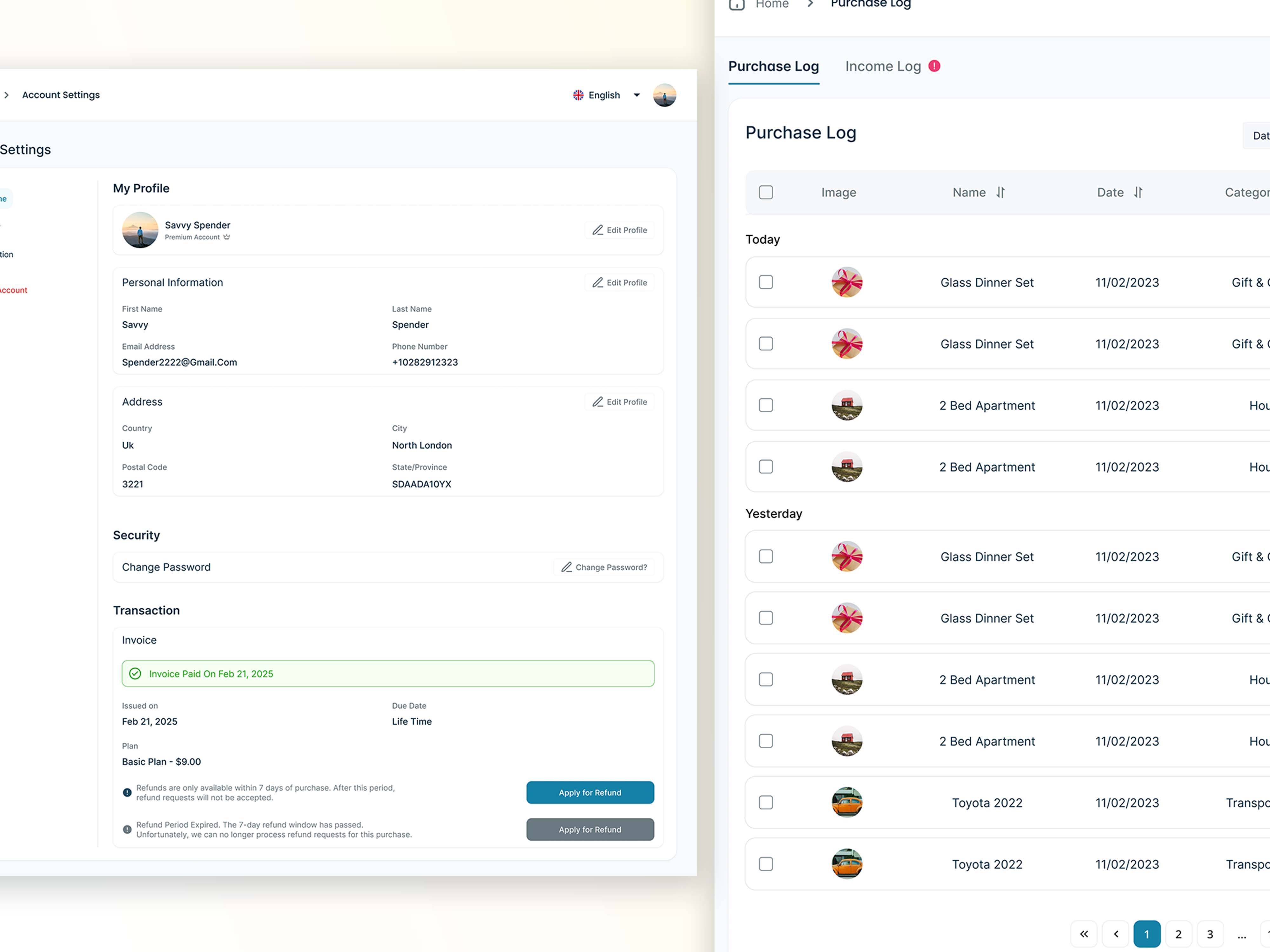Image resolution: width=1270 pixels, height=952 pixels.
Task: Click the blue Apply for Refund button
Action: coord(590,792)
